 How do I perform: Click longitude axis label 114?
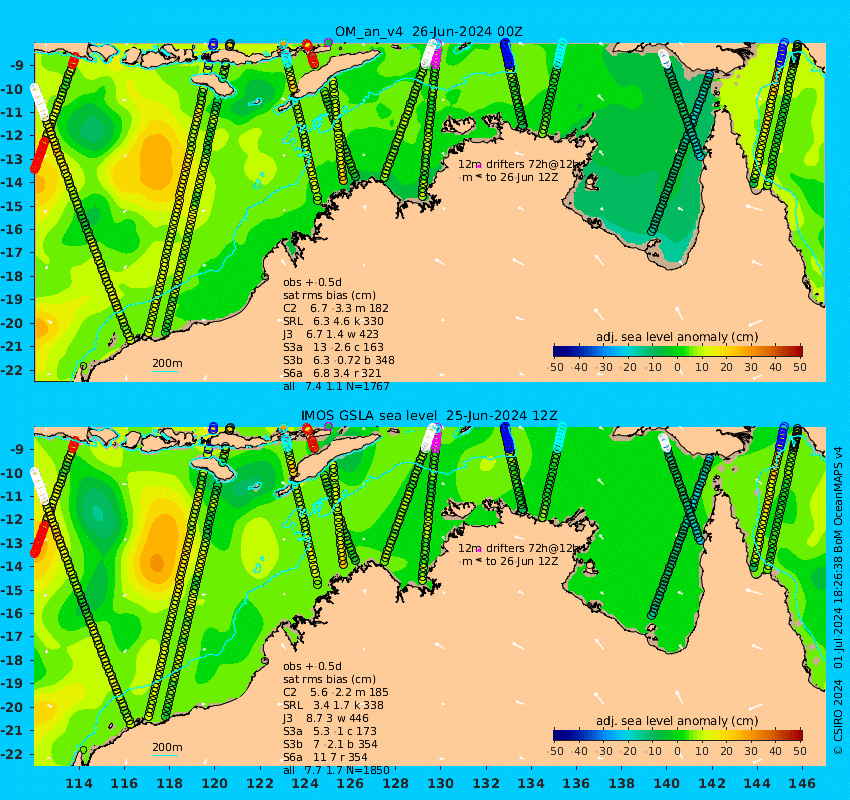click(x=79, y=783)
